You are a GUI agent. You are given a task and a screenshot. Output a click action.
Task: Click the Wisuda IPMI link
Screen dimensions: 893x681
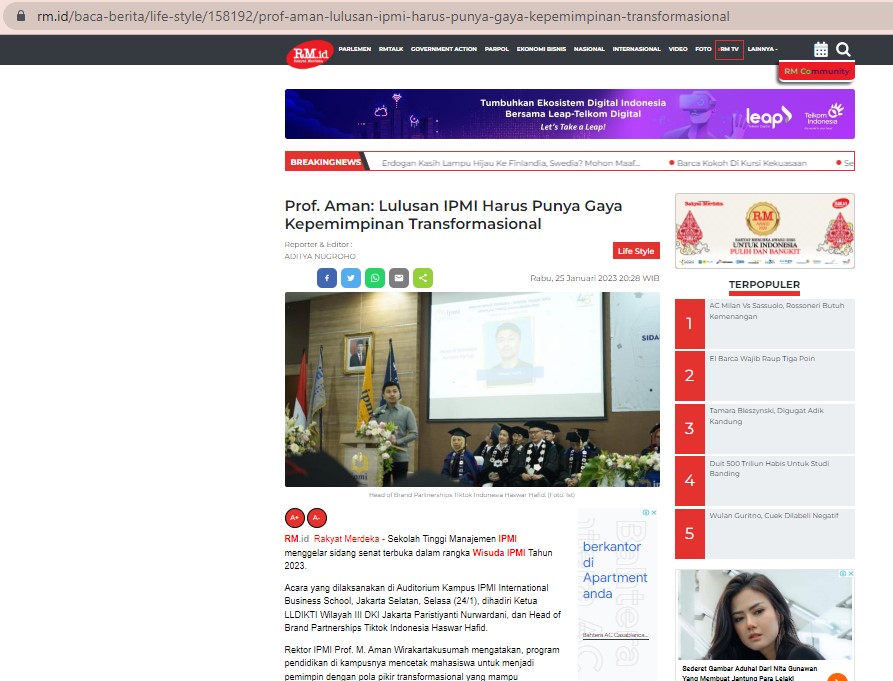499,552
